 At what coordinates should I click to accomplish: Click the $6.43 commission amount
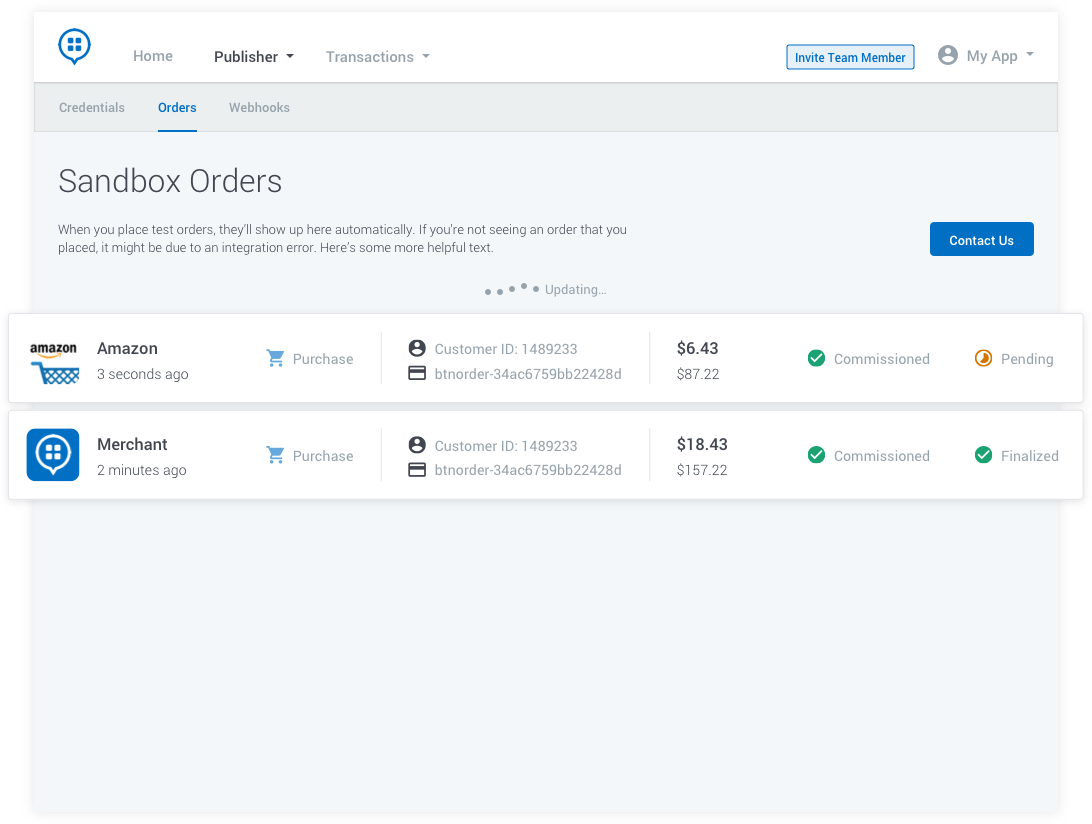pos(697,348)
